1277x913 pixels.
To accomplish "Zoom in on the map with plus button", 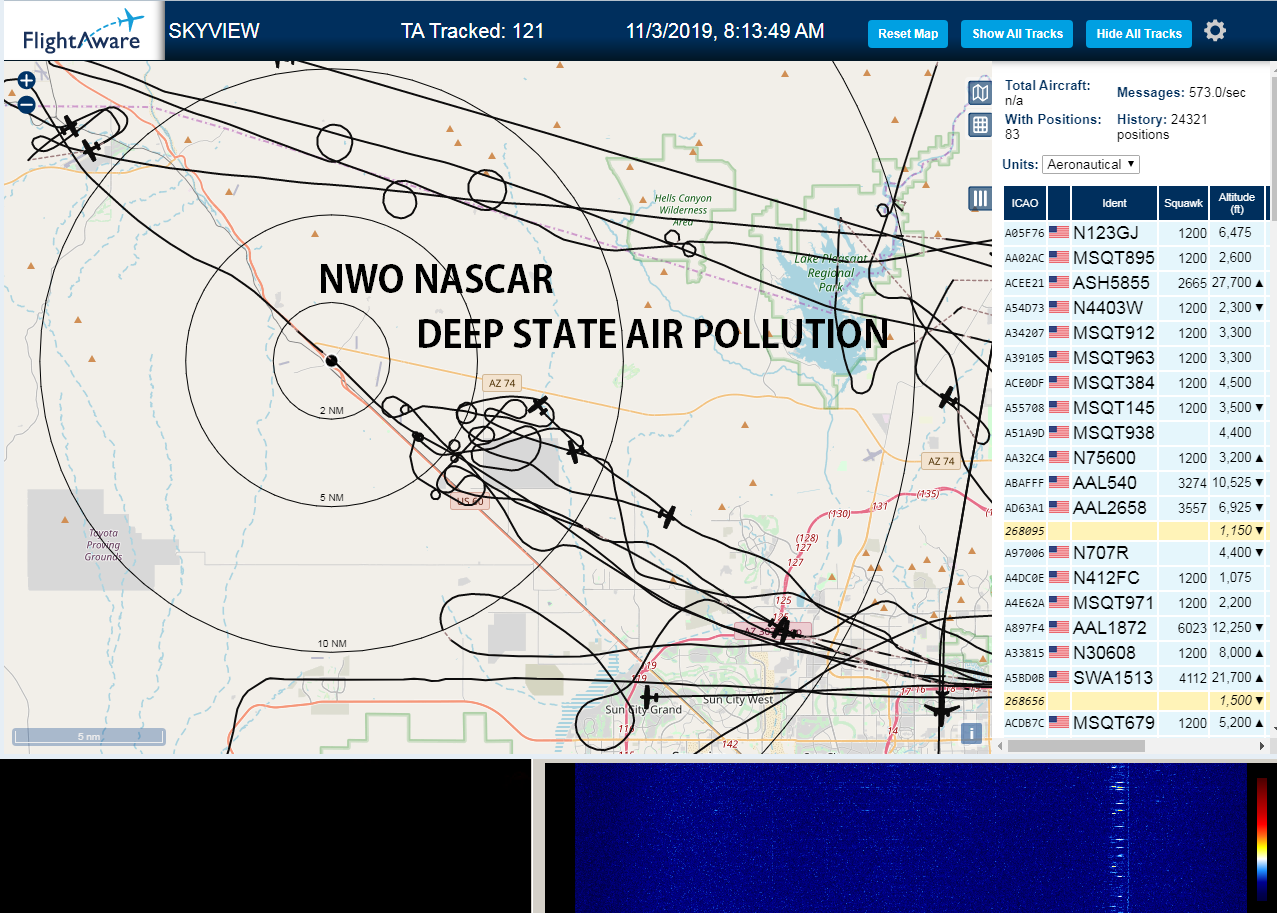I will click(27, 80).
